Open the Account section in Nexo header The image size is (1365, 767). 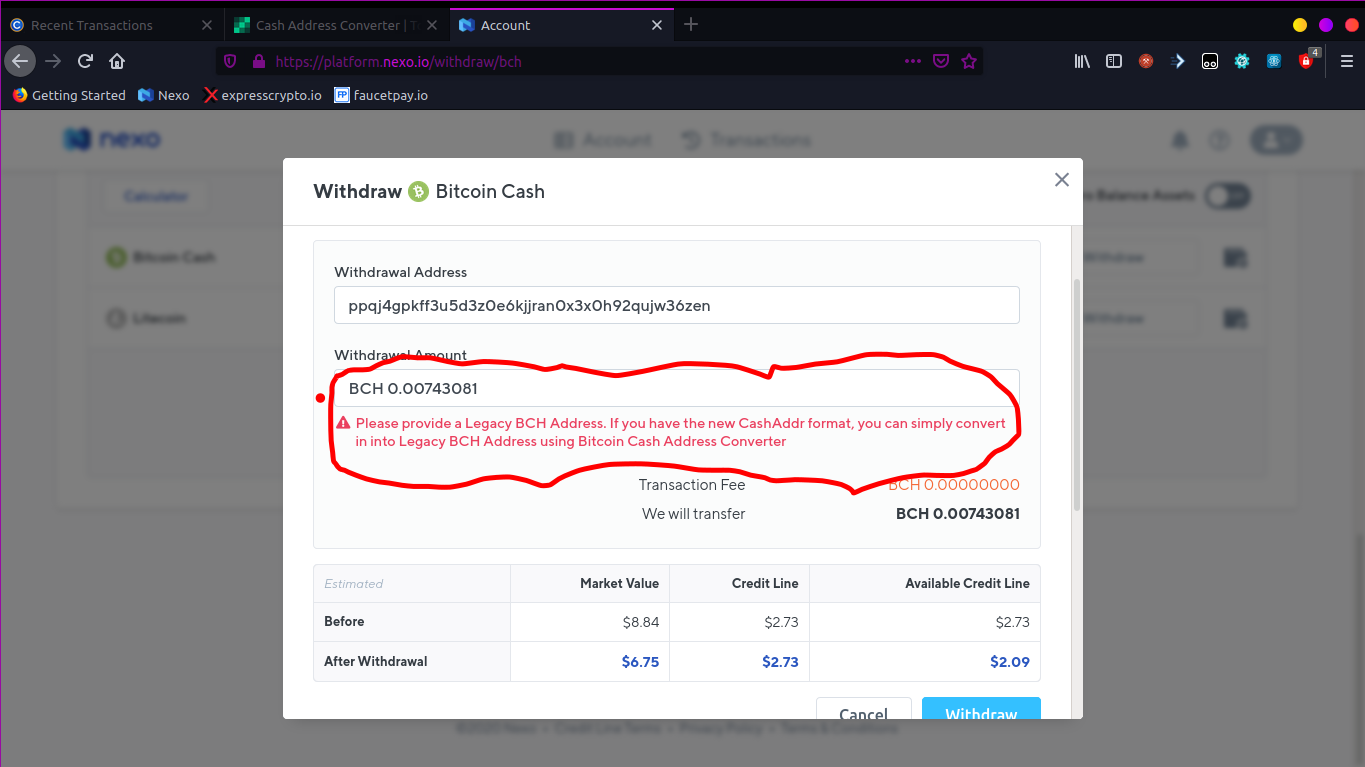[x=603, y=140]
